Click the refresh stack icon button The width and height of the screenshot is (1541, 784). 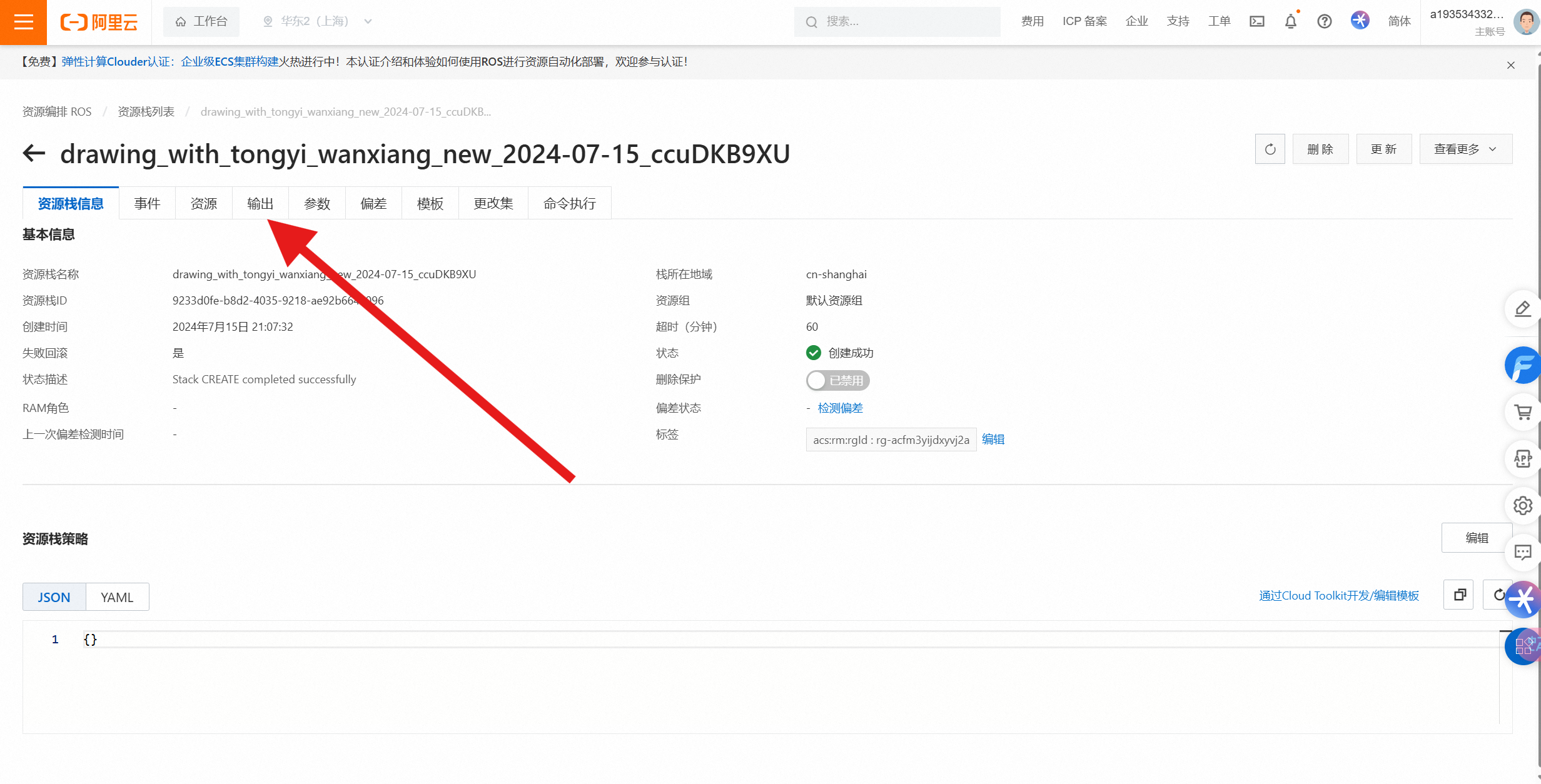(1270, 149)
